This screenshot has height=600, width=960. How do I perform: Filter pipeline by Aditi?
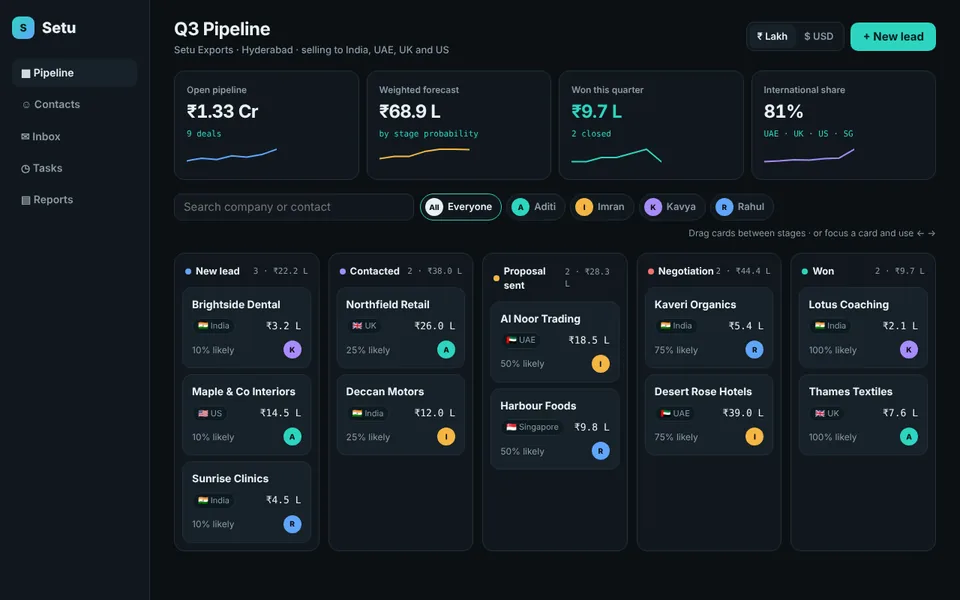(535, 207)
